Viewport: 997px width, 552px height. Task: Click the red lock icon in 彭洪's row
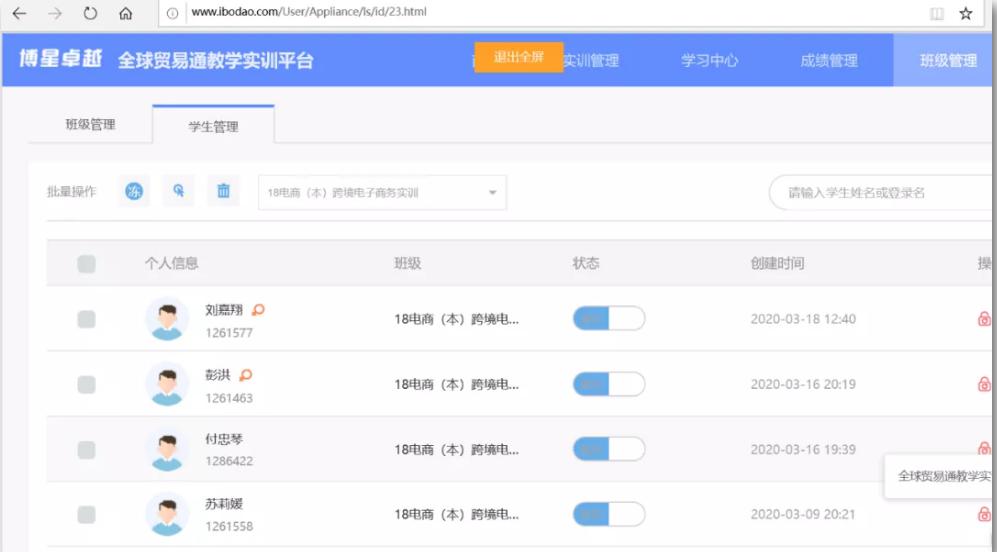tap(984, 384)
